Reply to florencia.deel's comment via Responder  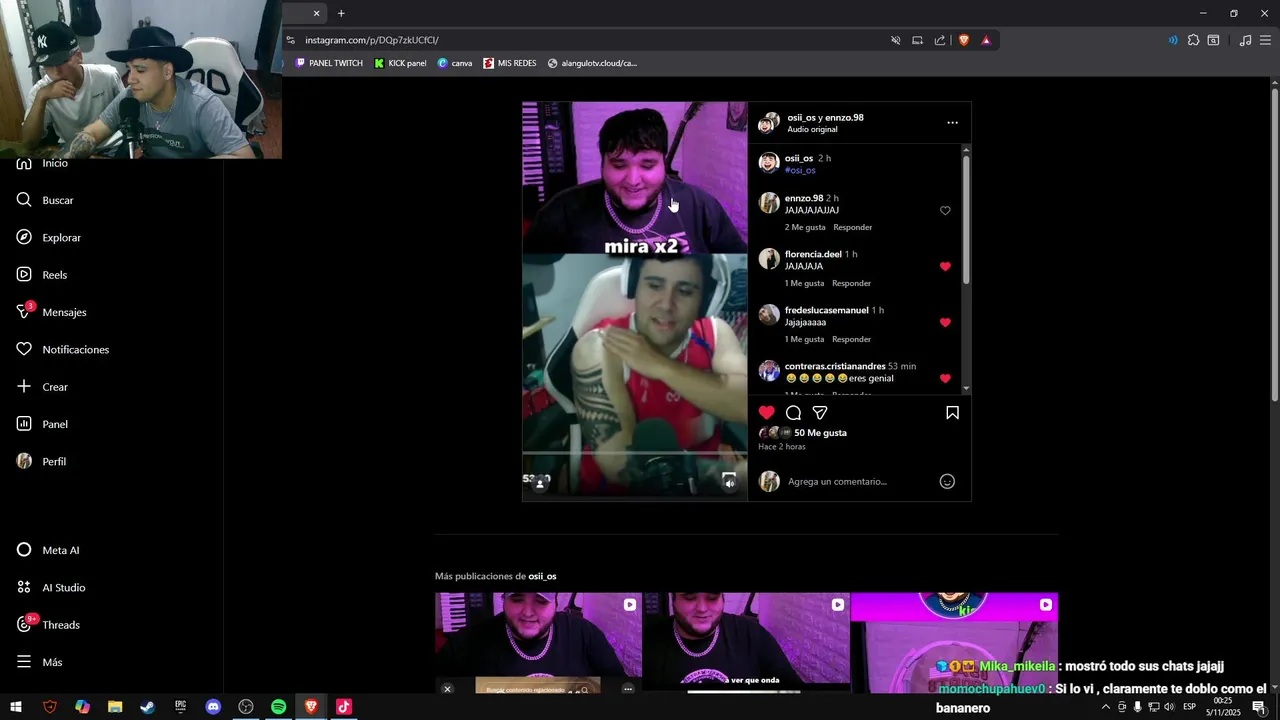click(852, 283)
